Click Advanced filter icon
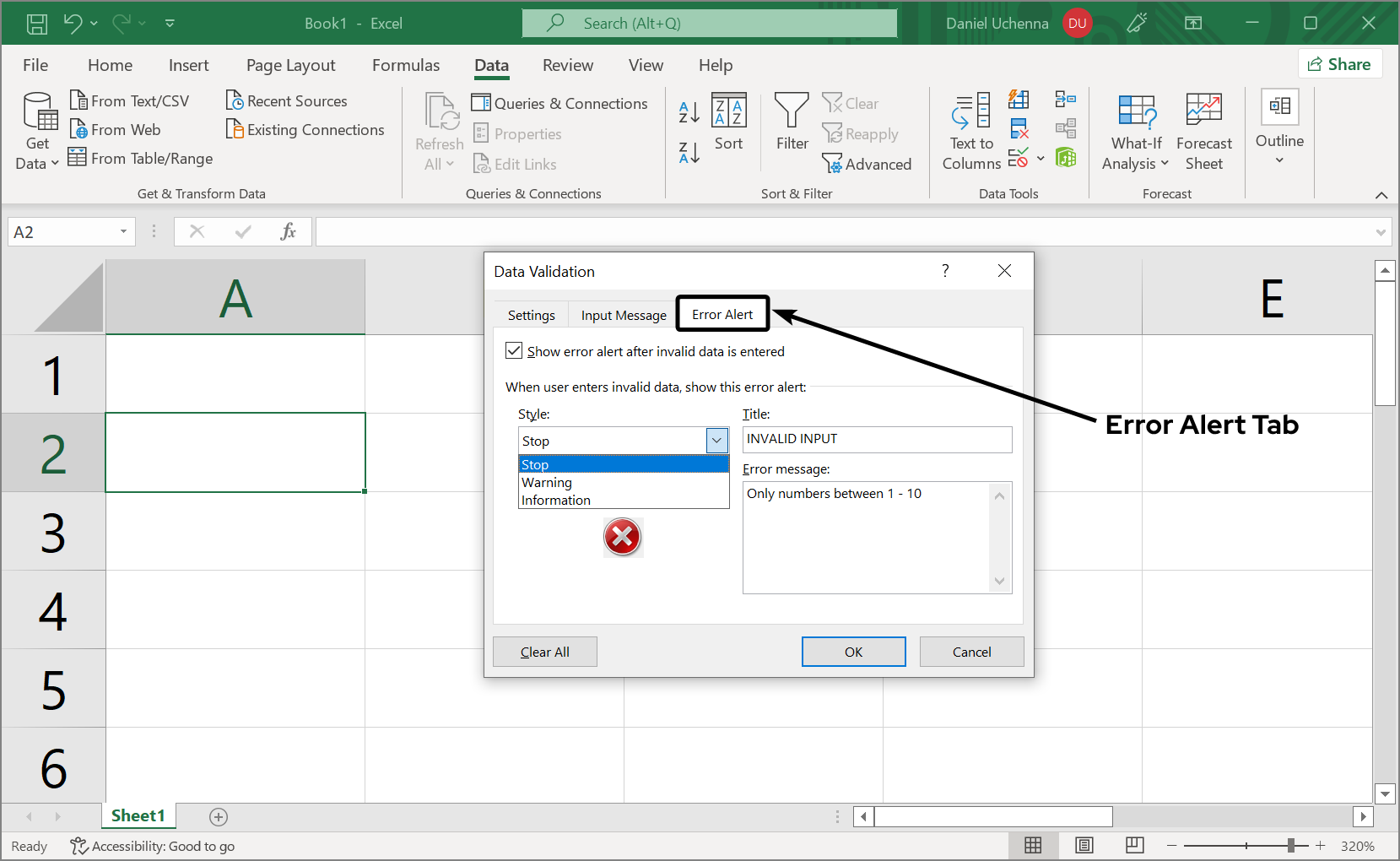This screenshot has height=861, width=1400. coord(832,164)
